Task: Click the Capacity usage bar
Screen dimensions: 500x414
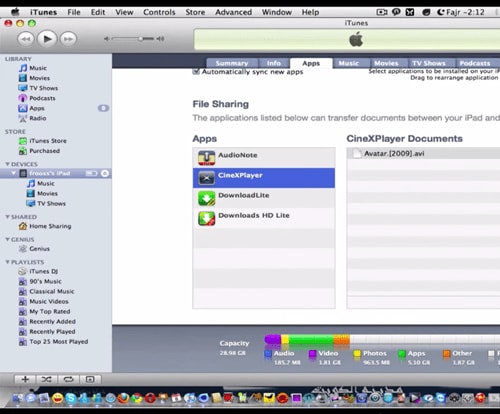Action: point(382,340)
